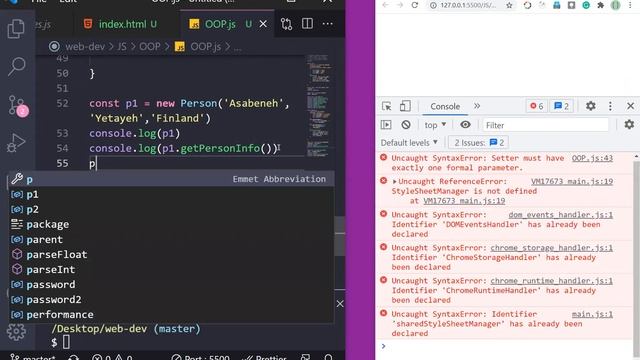The image size is (640, 360).
Task: Click the sync changes status icon
Action: (x=74, y=357)
